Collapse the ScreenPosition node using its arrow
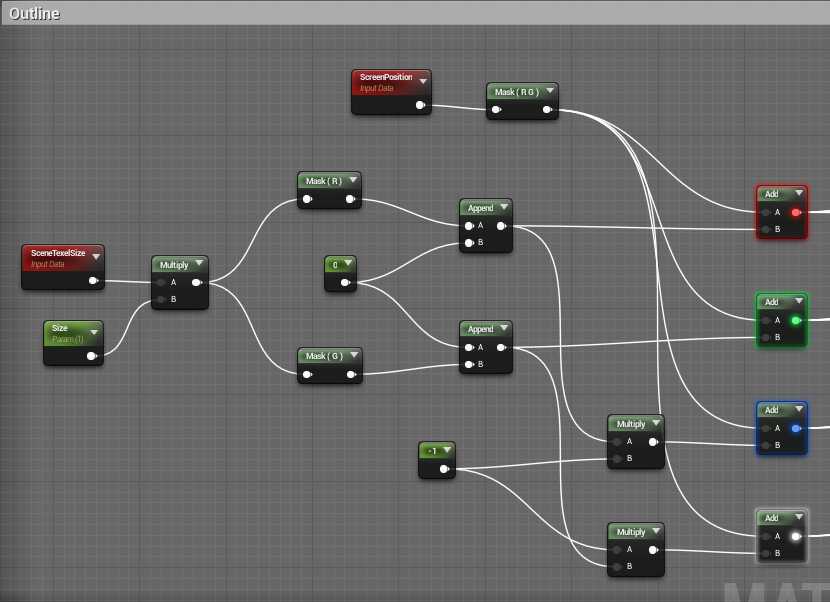Viewport: 830px width, 602px height. coord(423,81)
